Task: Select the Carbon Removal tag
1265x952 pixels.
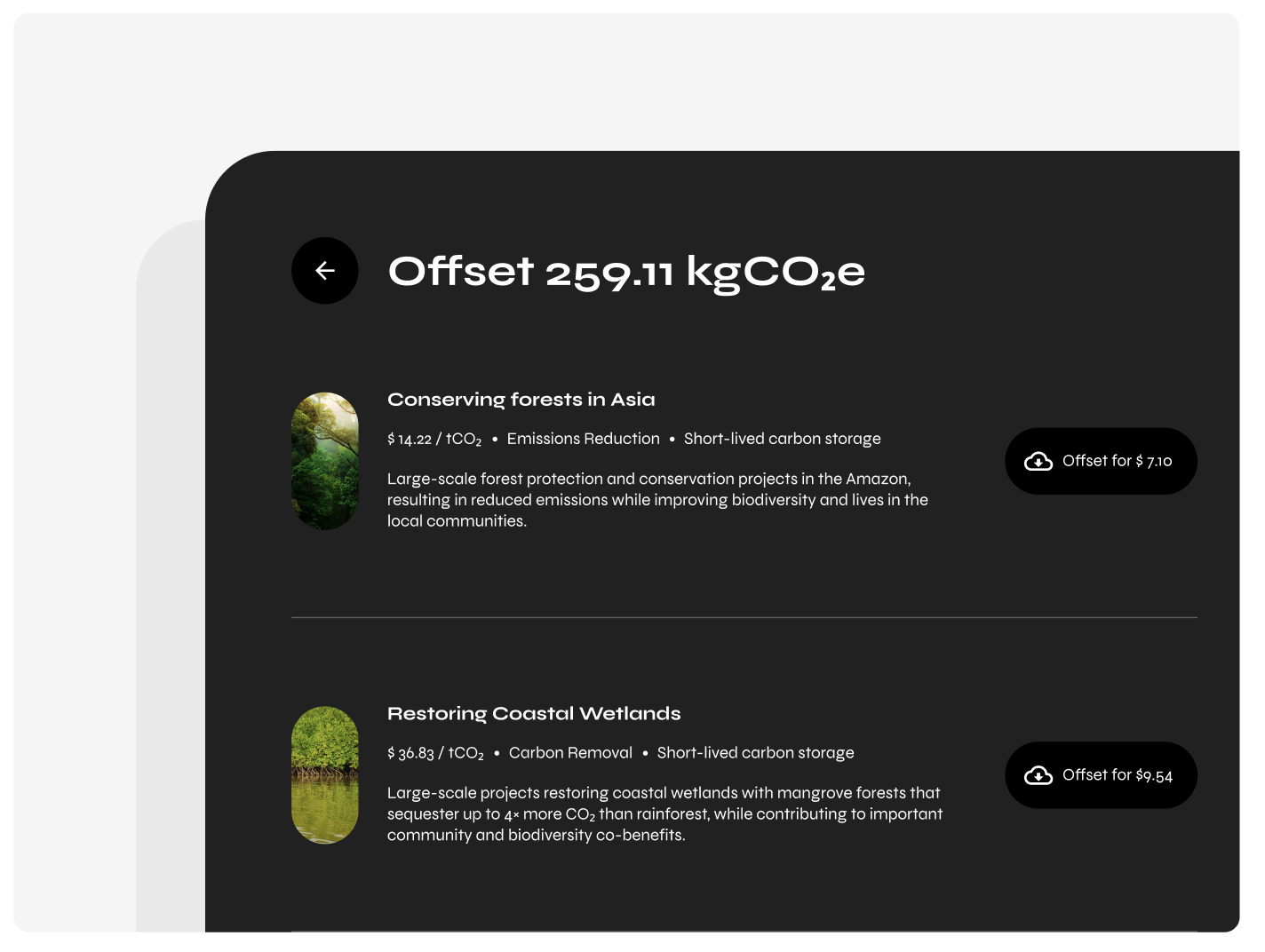Action: click(571, 752)
